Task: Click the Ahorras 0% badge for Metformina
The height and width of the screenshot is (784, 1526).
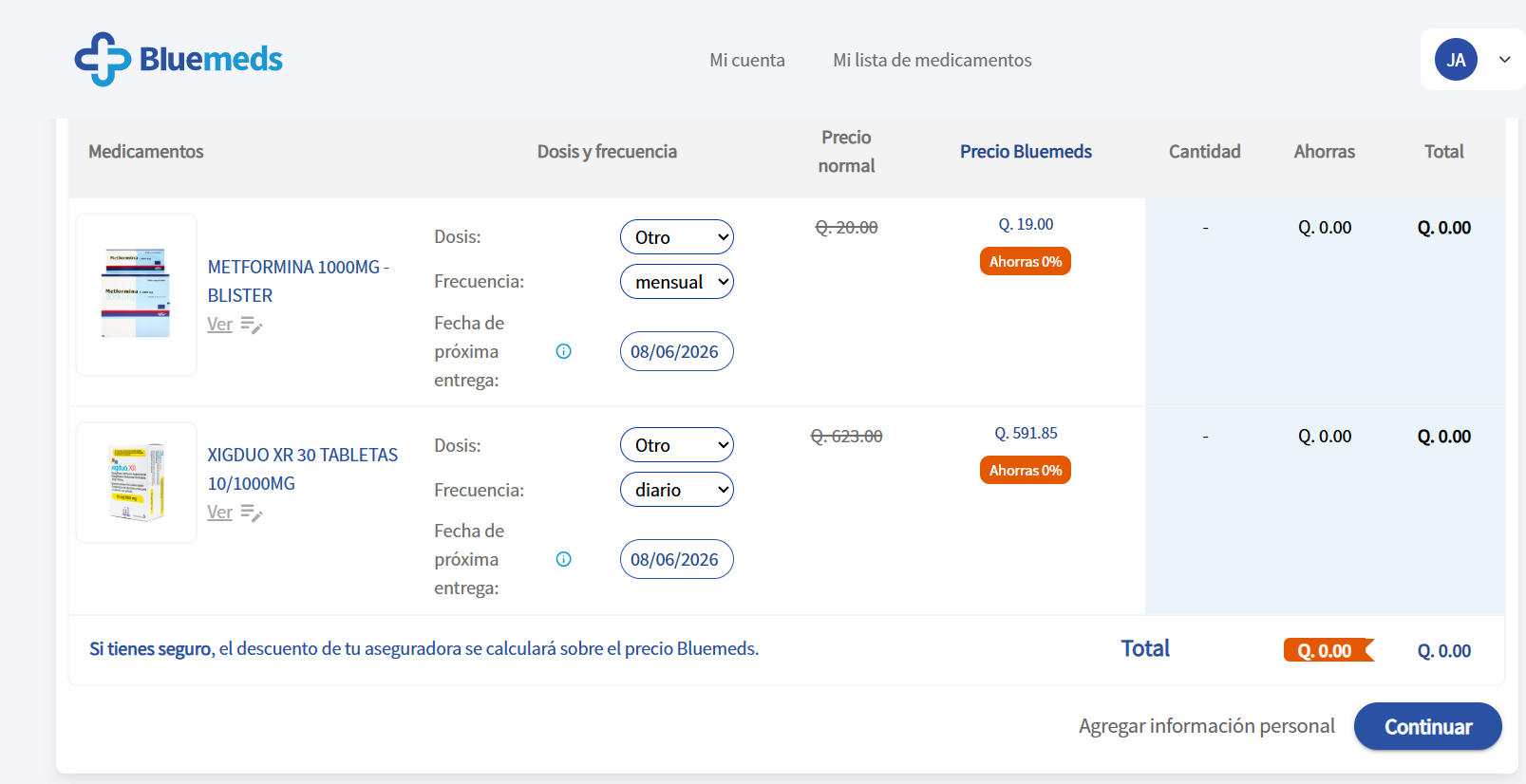Action: point(1026,261)
